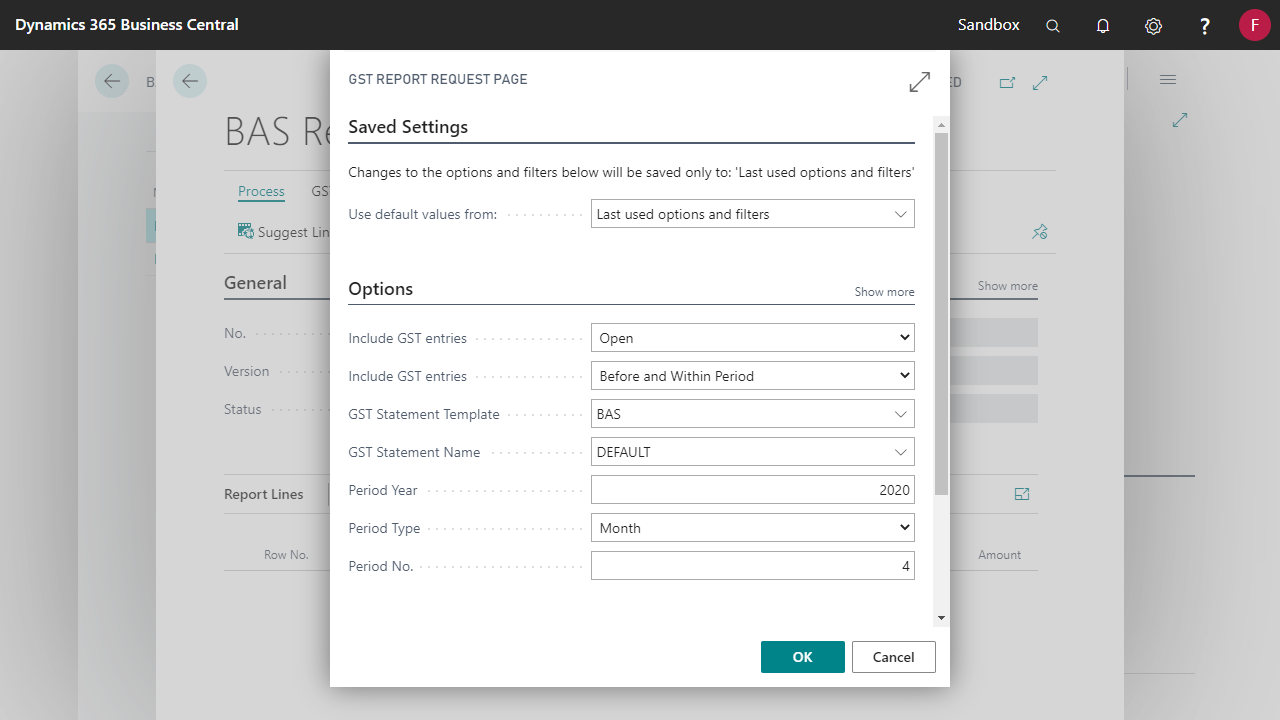This screenshot has width=1280, height=720.
Task: Open the Help question mark
Action: pyautogui.click(x=1205, y=26)
